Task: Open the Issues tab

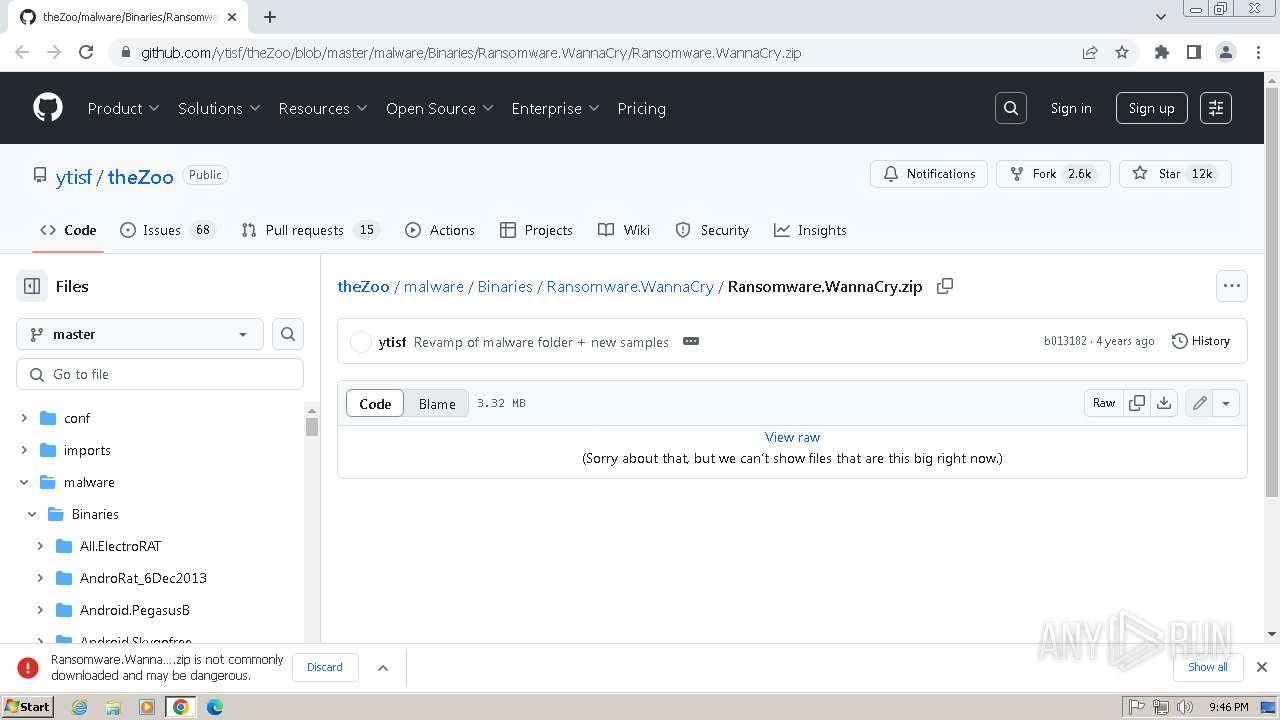Action: tap(167, 230)
